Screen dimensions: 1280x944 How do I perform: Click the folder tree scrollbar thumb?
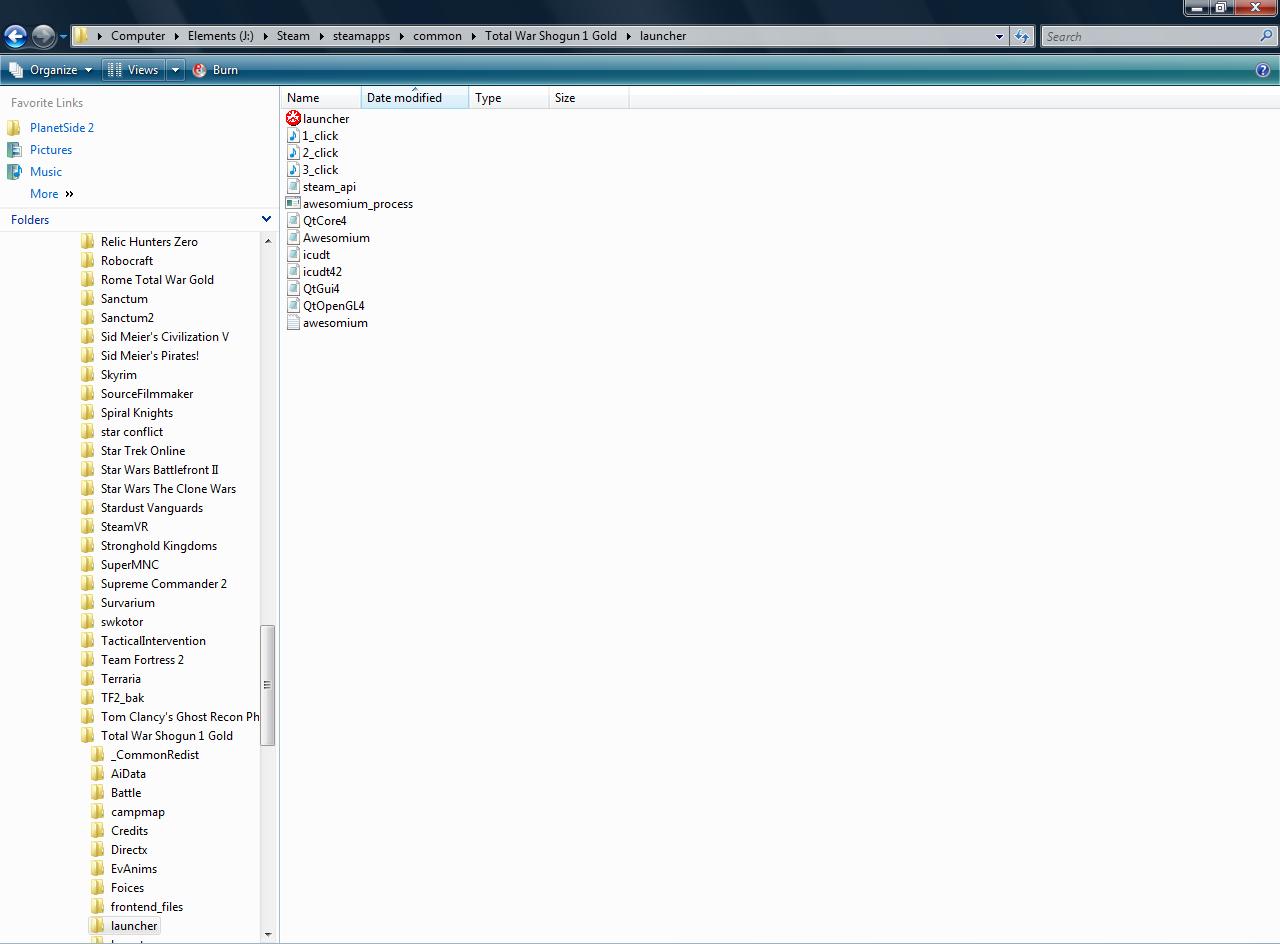pyautogui.click(x=267, y=685)
